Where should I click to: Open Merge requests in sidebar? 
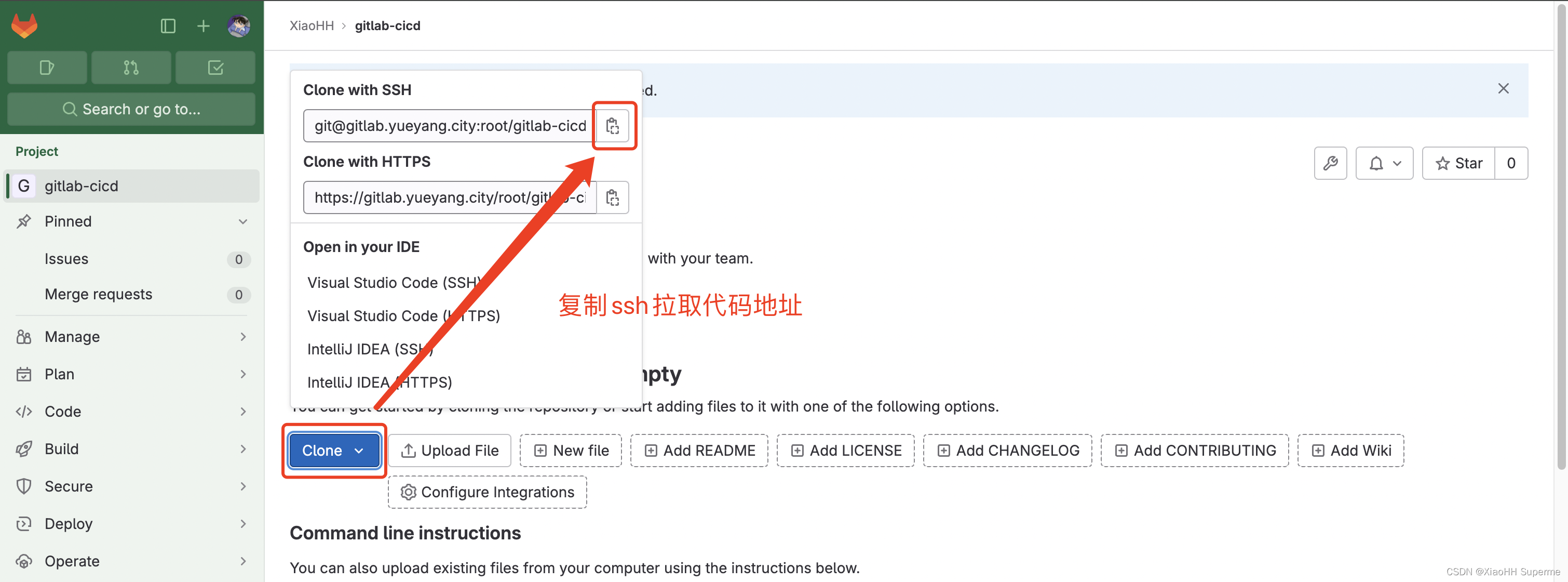[x=99, y=294]
